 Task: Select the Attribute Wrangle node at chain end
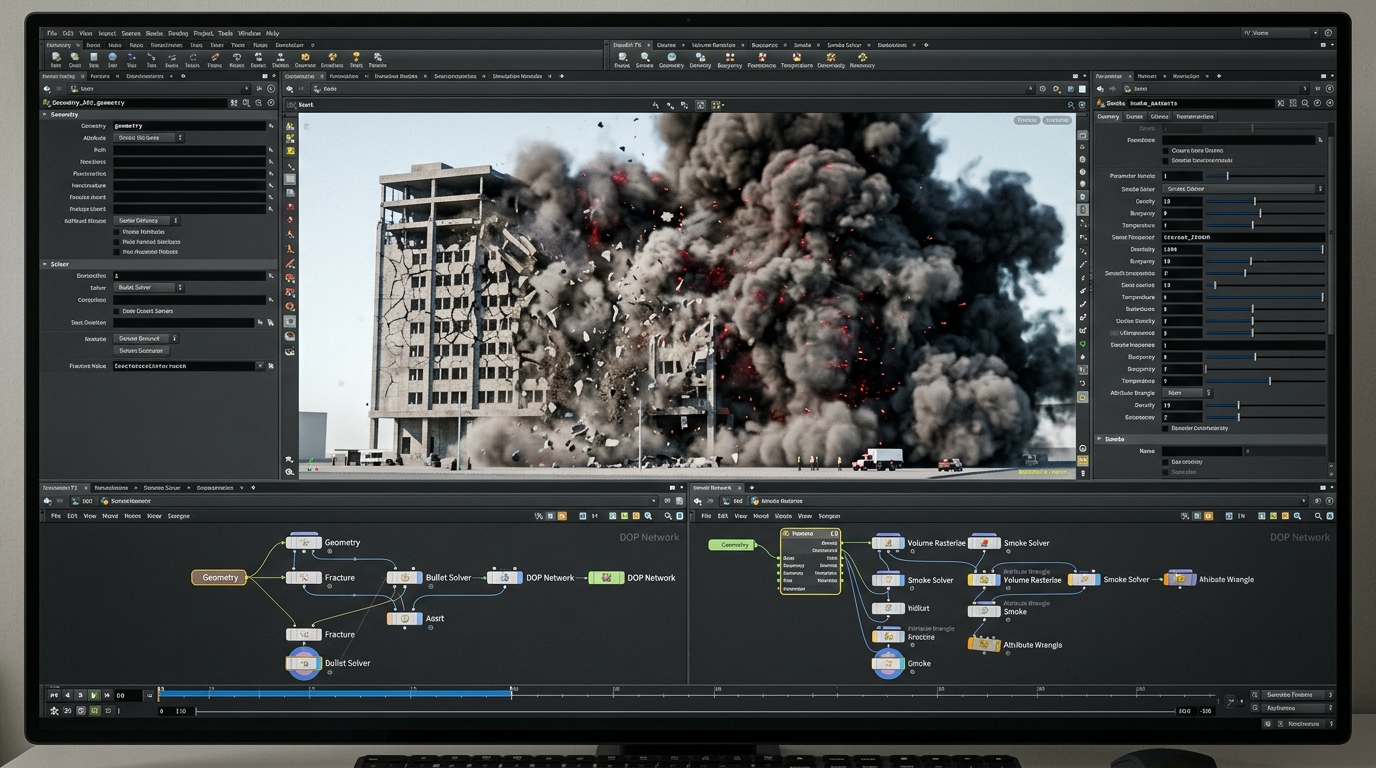[1180, 579]
